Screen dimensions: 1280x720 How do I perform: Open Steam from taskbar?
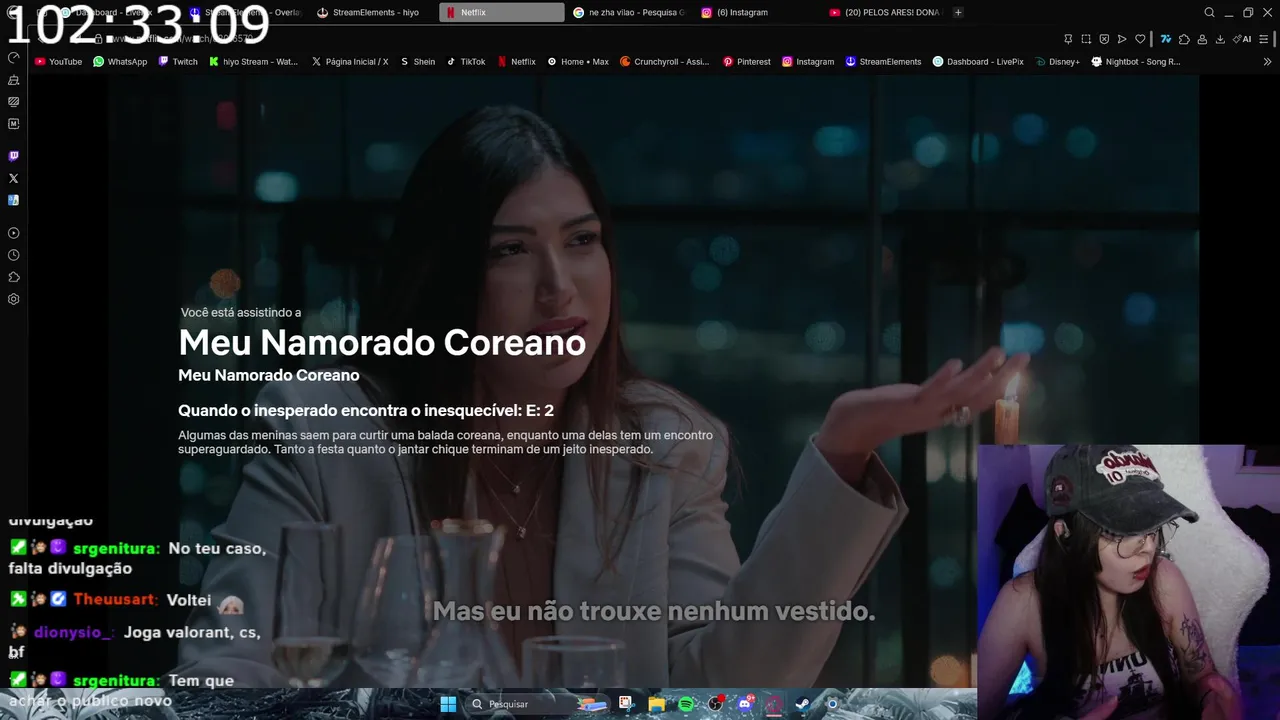coord(802,704)
